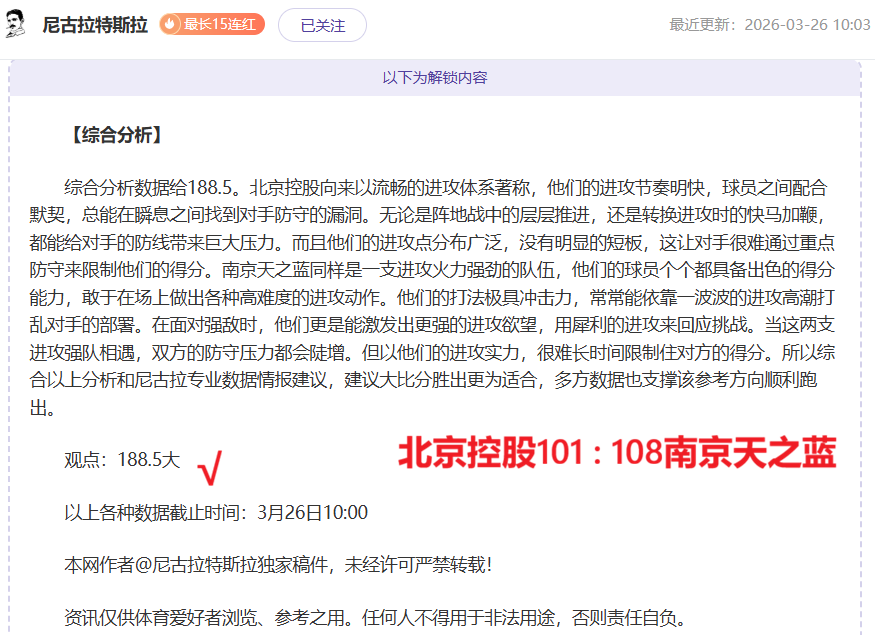The width and height of the screenshot is (875, 635).
Task: Click the unlocked content panel area
Action: click(x=437, y=350)
